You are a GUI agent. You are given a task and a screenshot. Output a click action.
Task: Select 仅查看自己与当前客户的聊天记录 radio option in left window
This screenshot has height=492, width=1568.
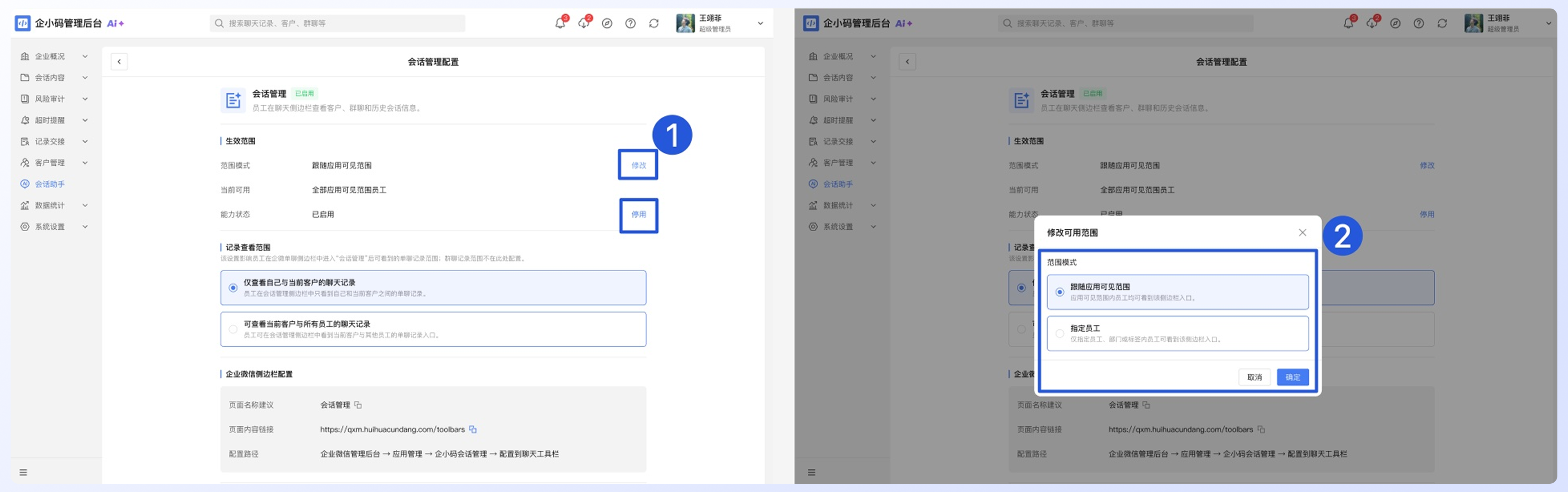coord(233,288)
